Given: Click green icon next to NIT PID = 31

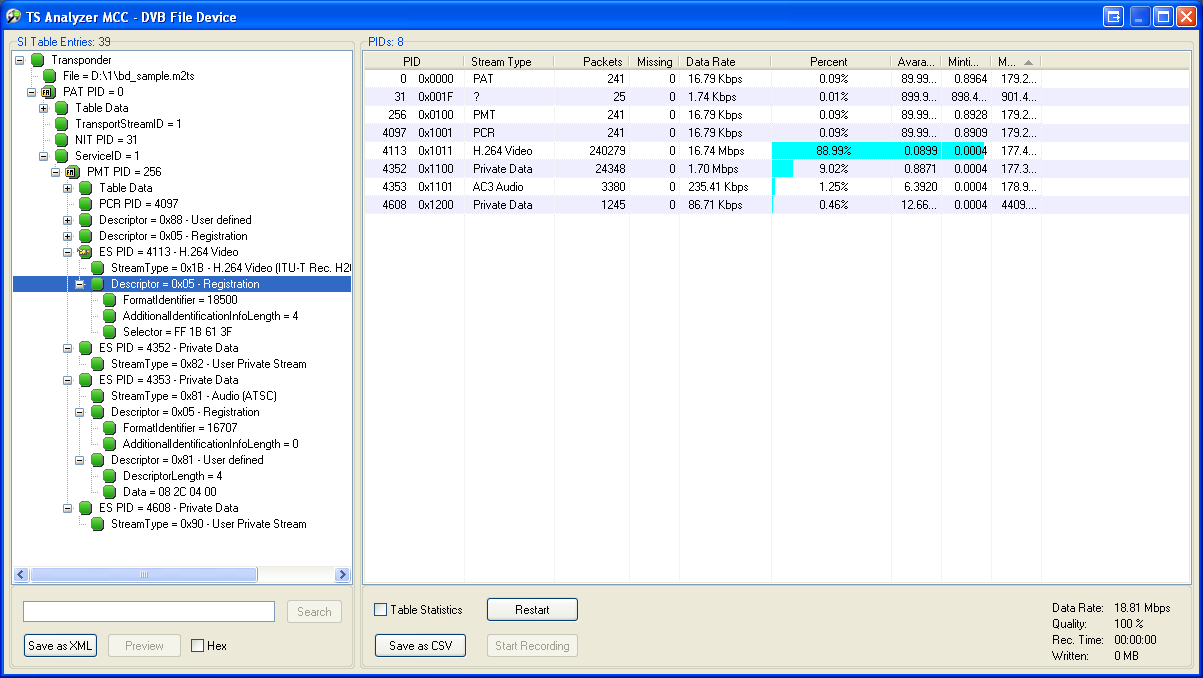Looking at the screenshot, I should pyautogui.click(x=62, y=140).
